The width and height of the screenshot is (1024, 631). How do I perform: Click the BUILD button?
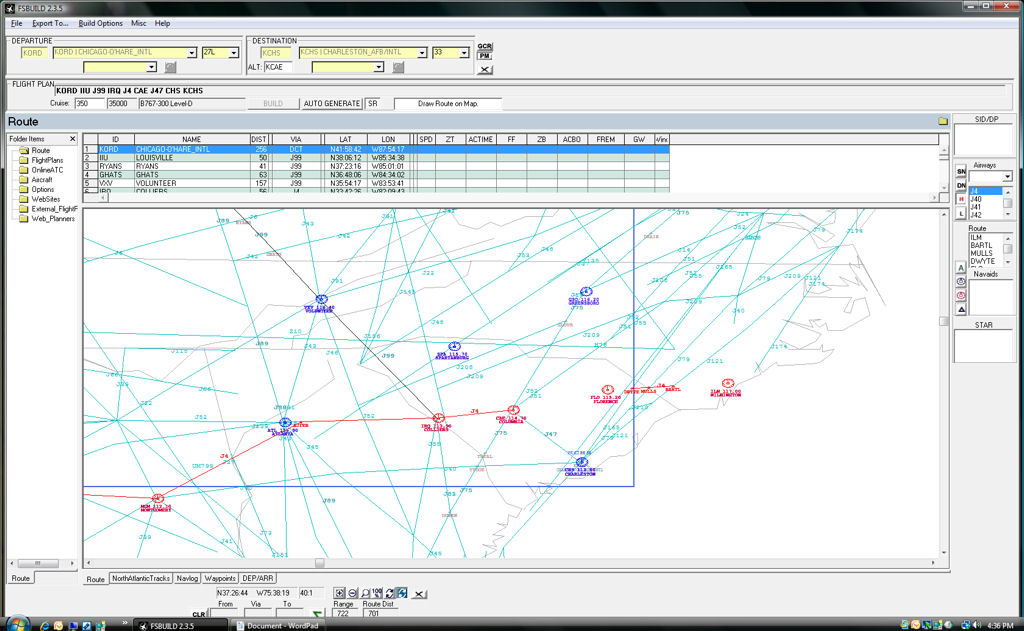(x=272, y=103)
